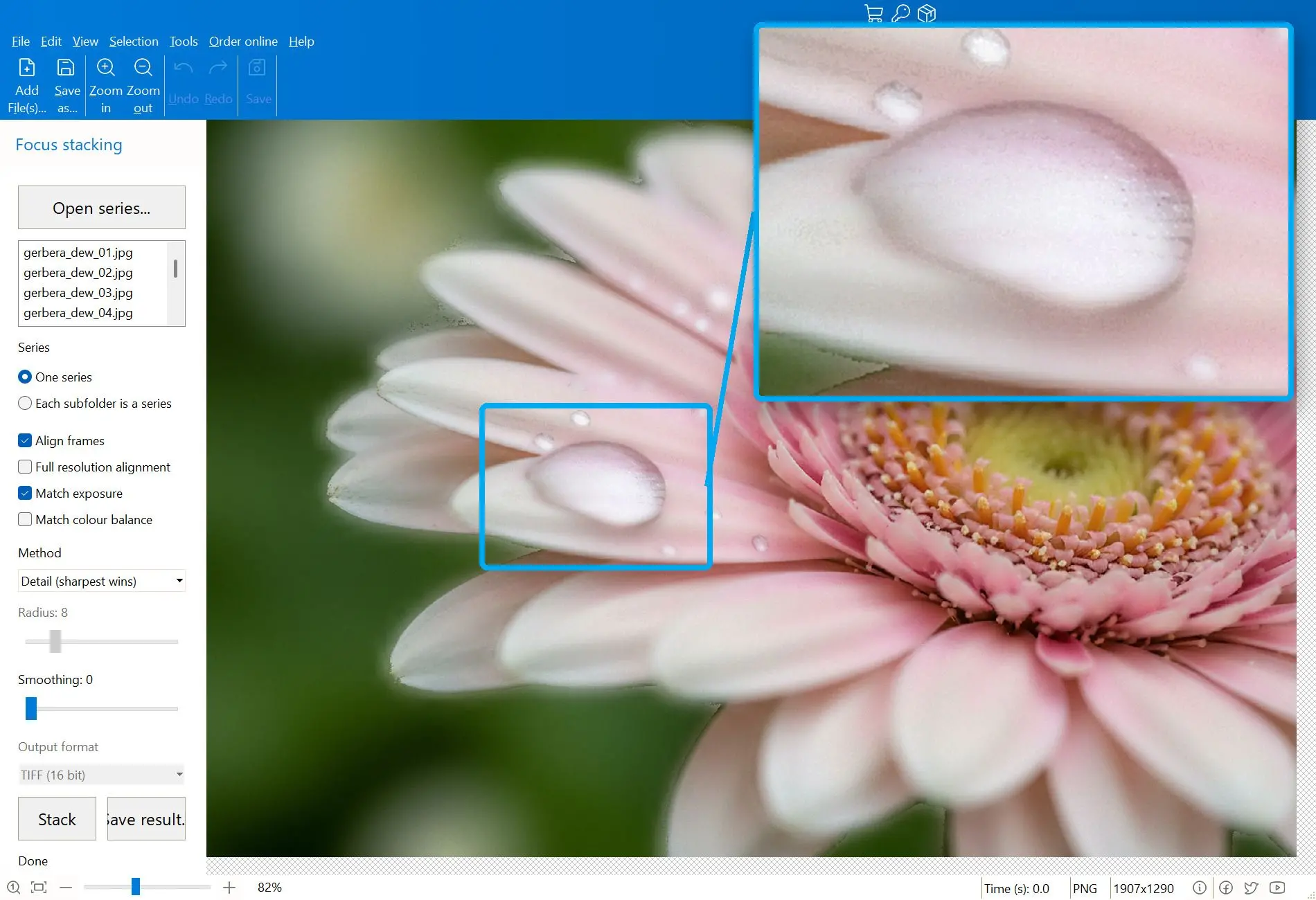Click the Focus stacking panel title

[x=69, y=145]
